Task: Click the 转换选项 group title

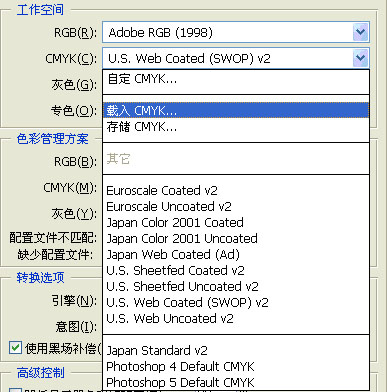Action: coord(40,277)
